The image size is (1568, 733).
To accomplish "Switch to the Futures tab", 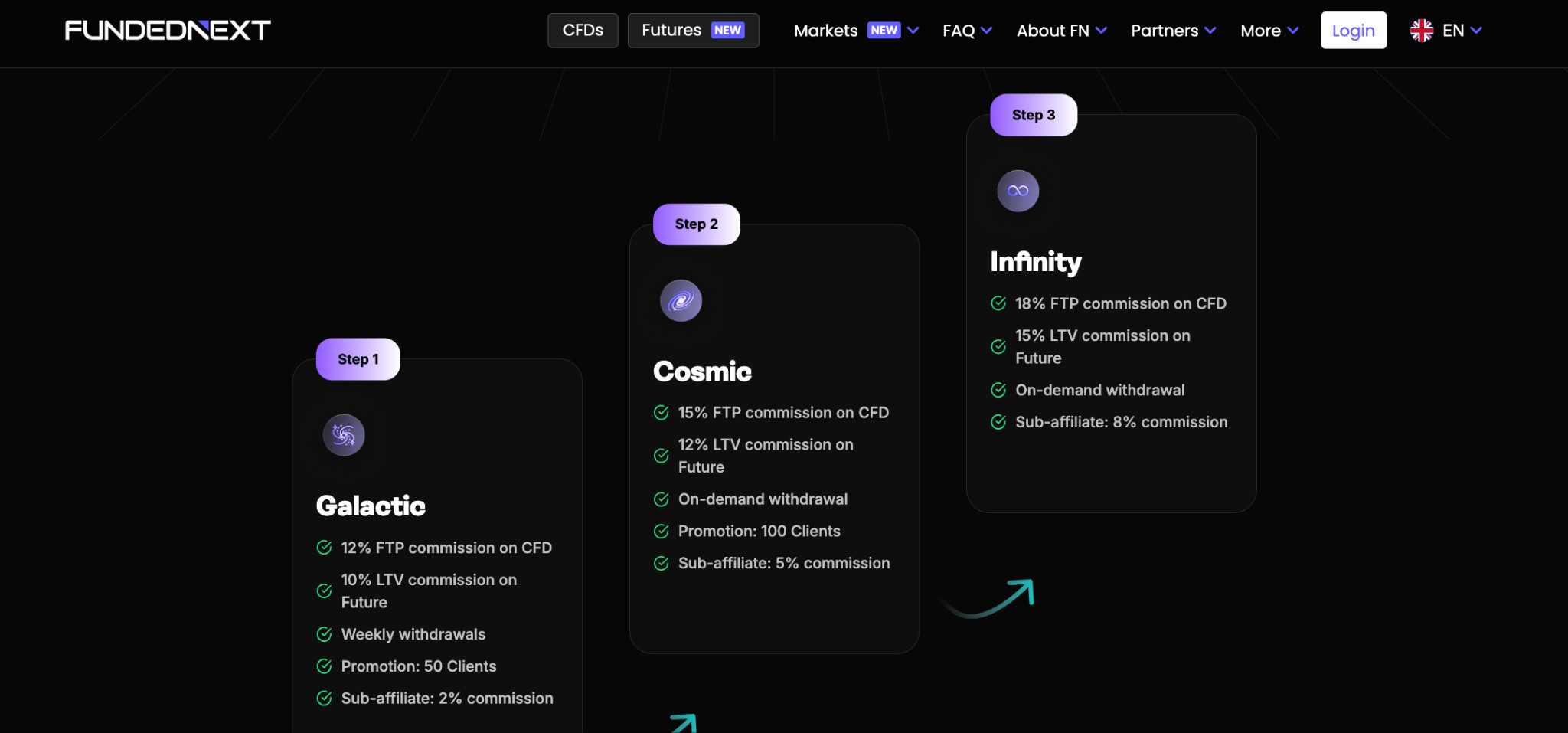I will point(693,31).
